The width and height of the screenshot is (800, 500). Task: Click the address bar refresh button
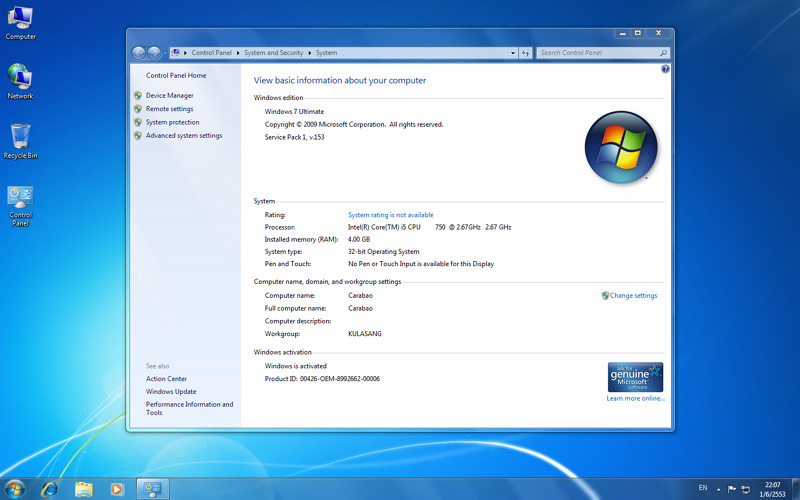pos(526,53)
